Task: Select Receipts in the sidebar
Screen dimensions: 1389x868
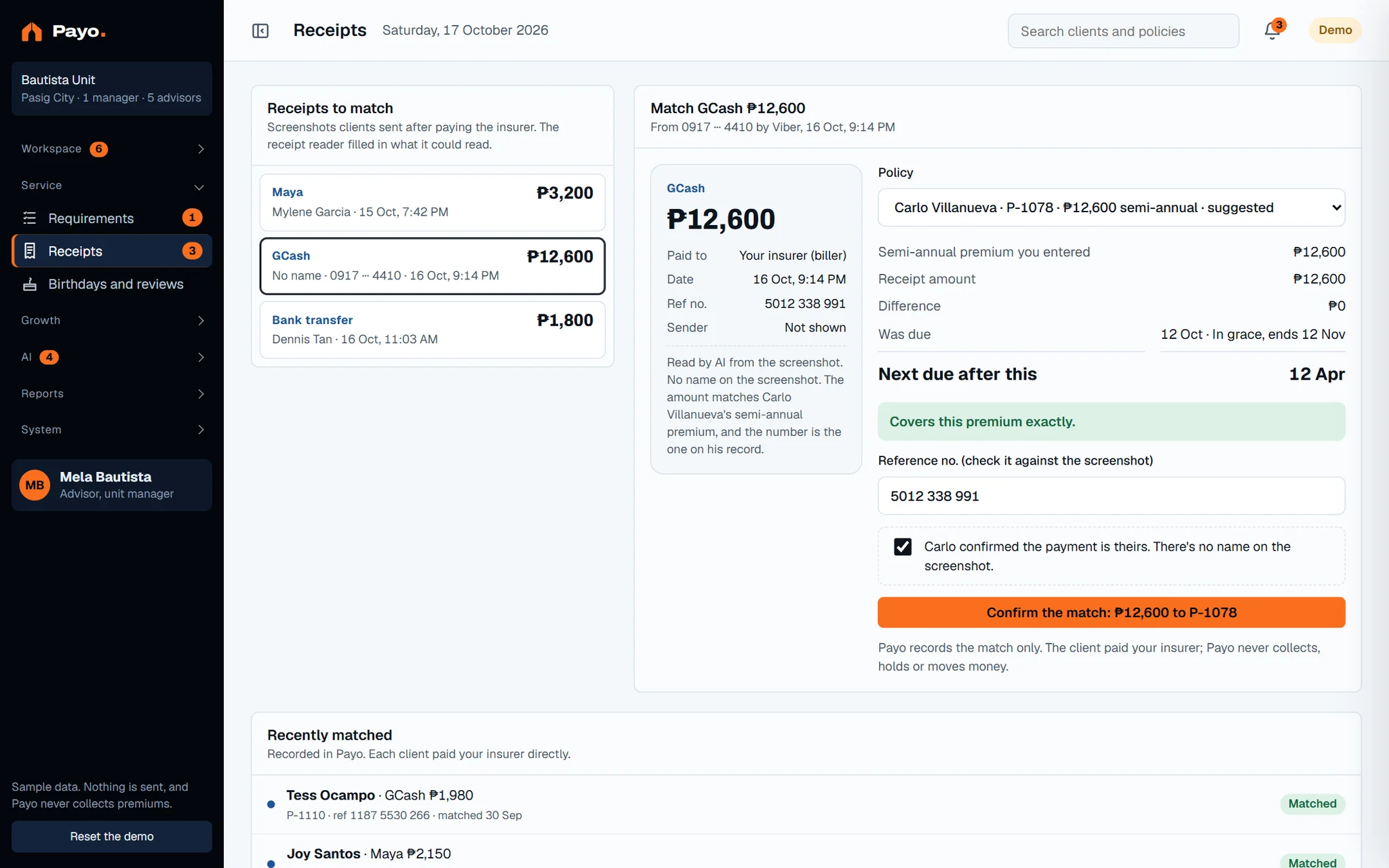Action: coord(112,251)
